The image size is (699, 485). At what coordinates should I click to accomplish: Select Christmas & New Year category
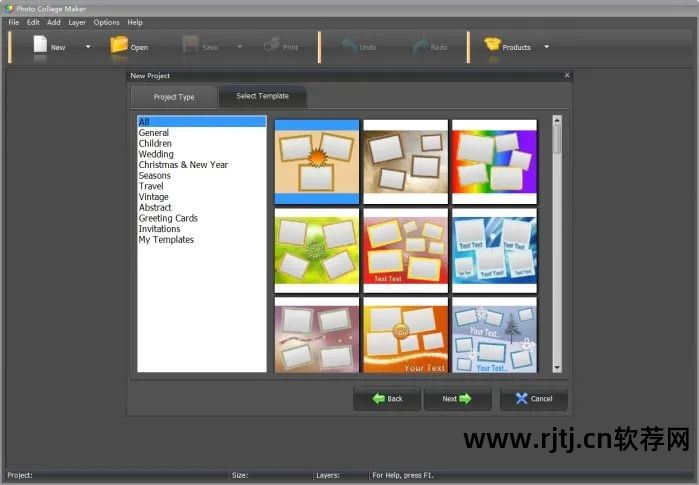click(x=183, y=165)
